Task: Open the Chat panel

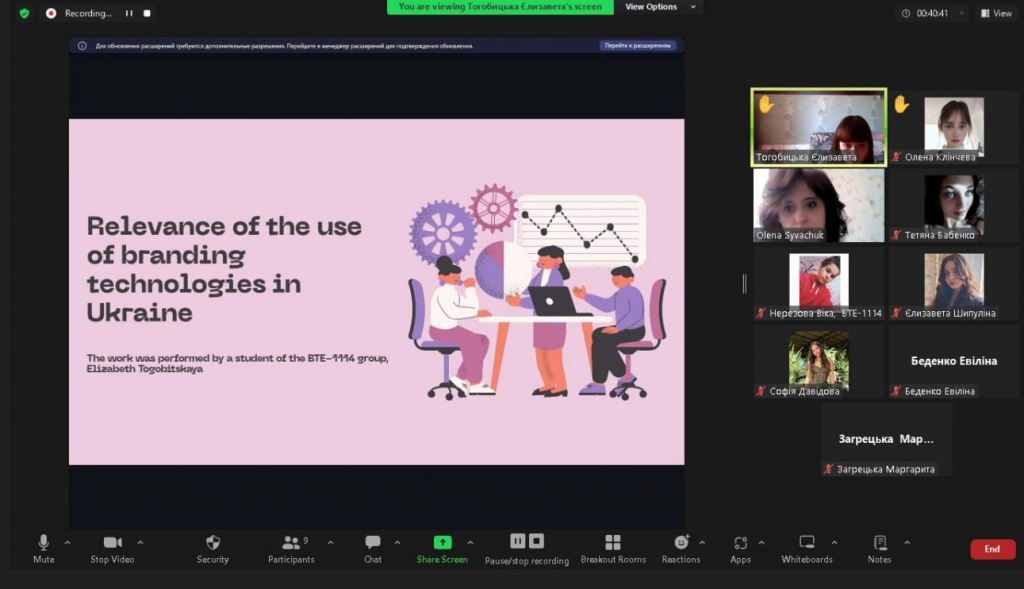Action: (373, 547)
